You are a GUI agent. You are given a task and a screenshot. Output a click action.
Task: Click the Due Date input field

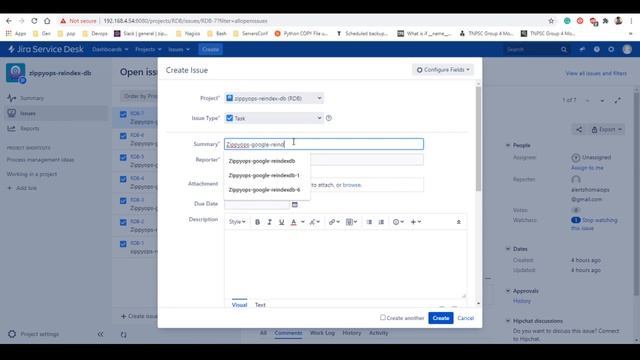point(257,204)
